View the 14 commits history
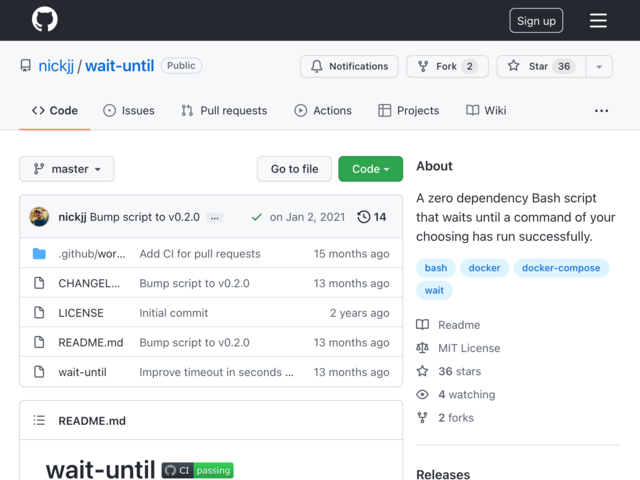 point(371,217)
